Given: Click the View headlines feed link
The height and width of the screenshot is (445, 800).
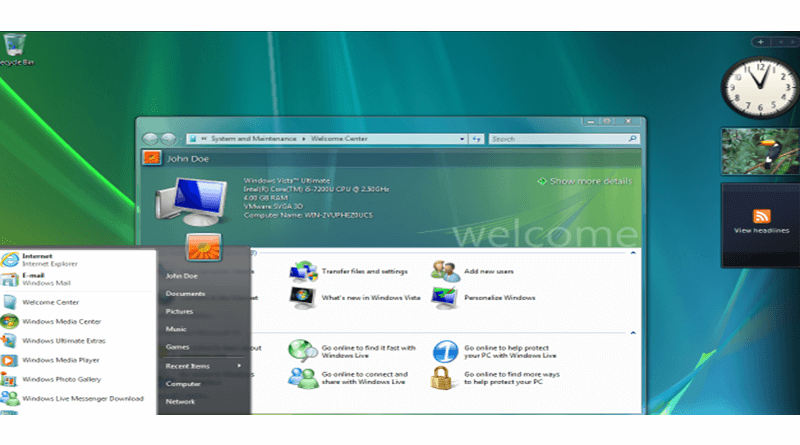Looking at the screenshot, I should [761, 231].
